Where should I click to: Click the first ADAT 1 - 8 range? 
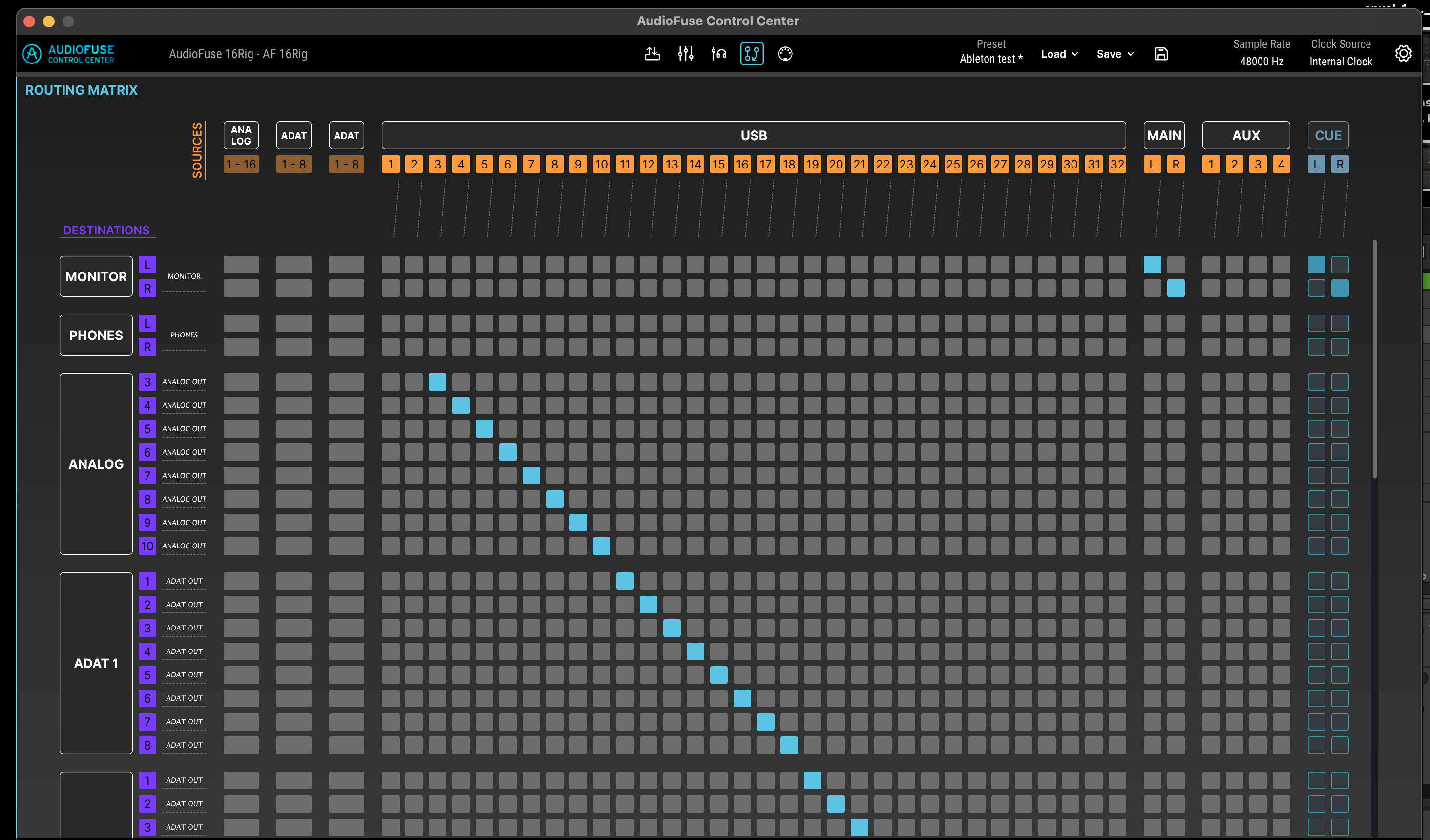click(x=294, y=165)
